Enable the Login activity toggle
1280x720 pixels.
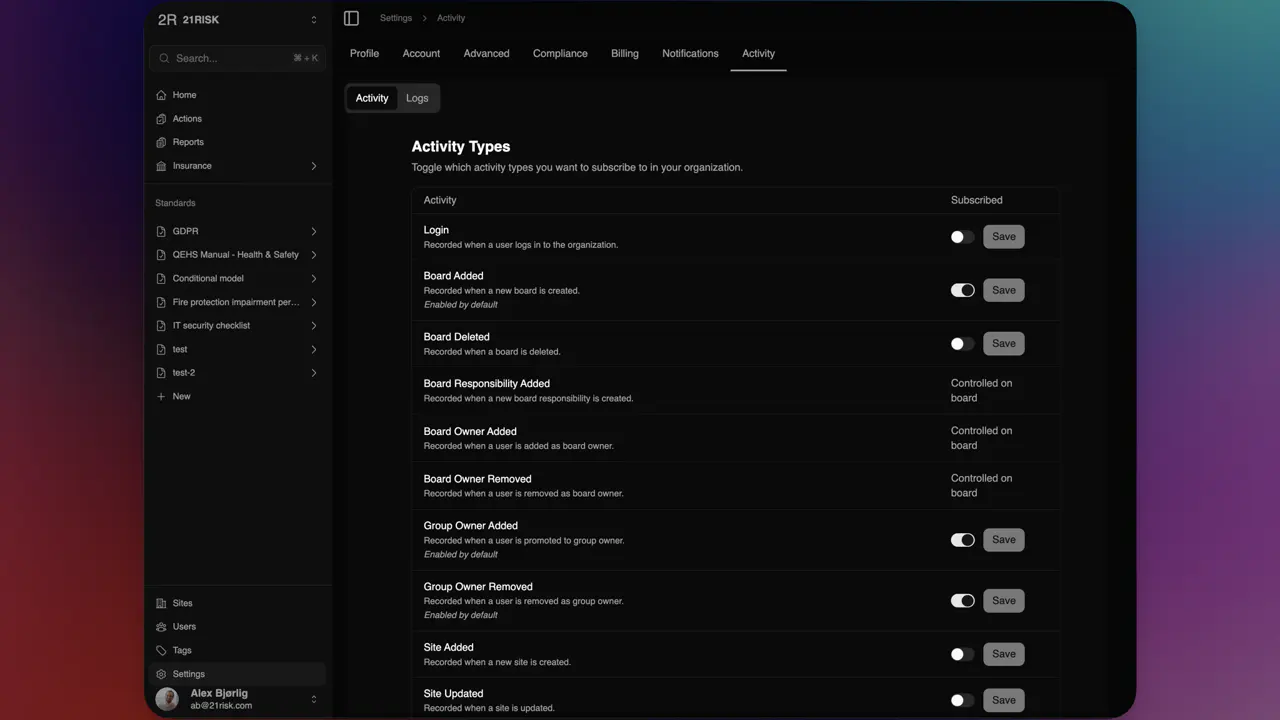962,236
